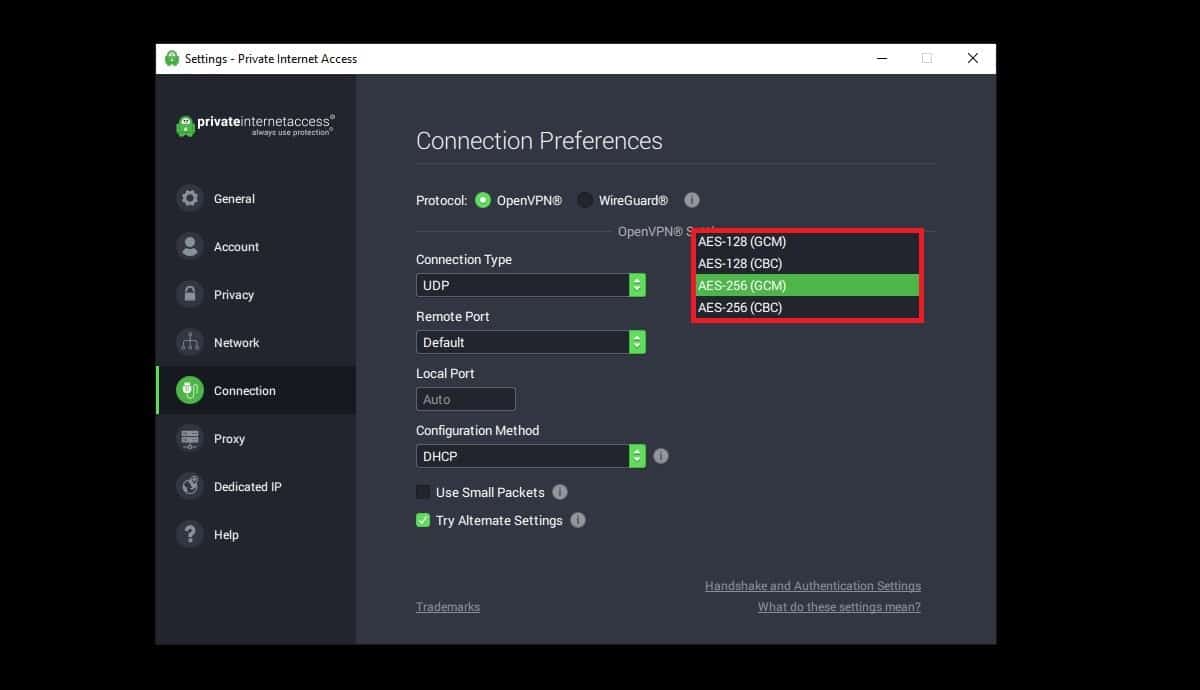Click the General gear icon in sidebar

click(x=190, y=198)
